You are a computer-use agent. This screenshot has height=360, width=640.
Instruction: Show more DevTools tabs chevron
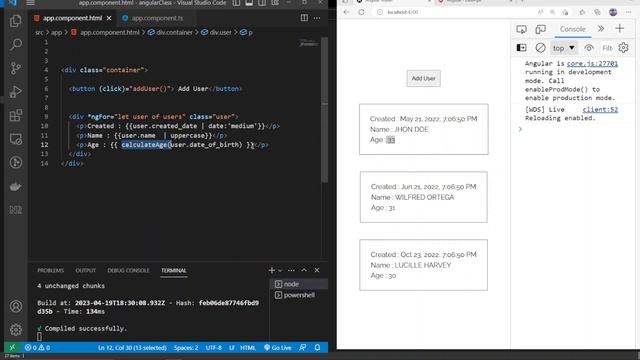click(601, 29)
